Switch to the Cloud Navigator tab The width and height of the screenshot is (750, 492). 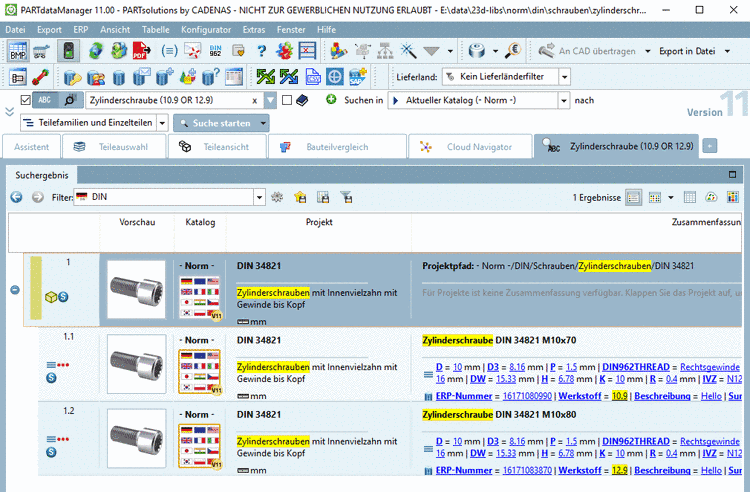(470, 147)
